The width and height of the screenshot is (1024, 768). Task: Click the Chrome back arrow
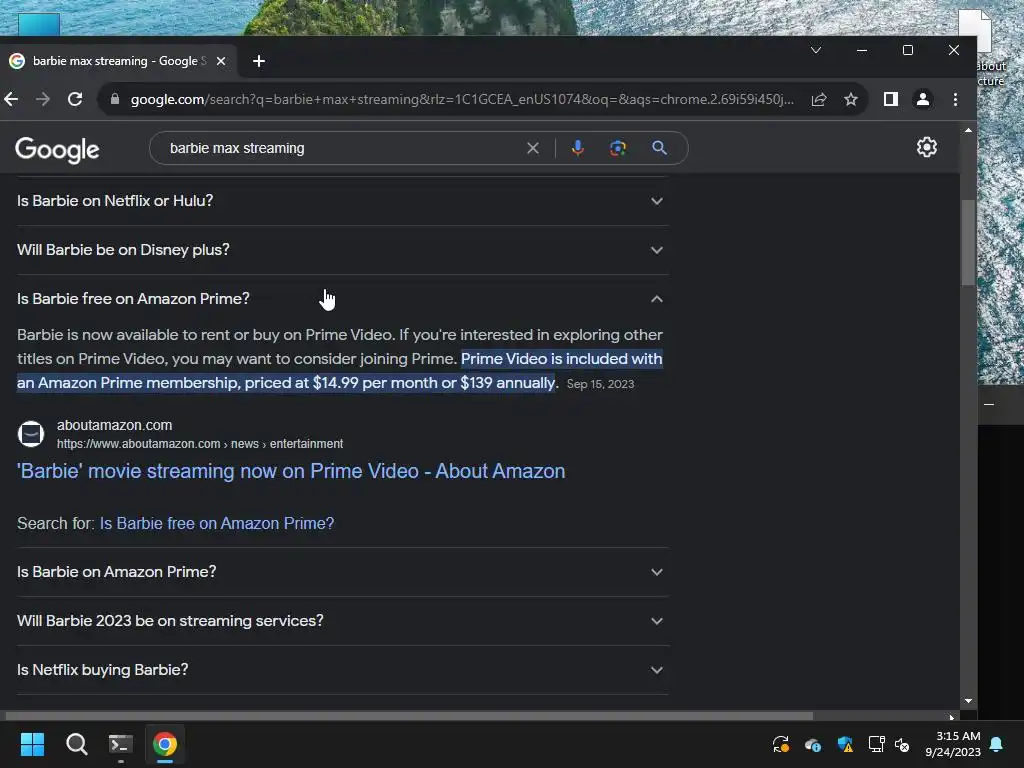11,99
